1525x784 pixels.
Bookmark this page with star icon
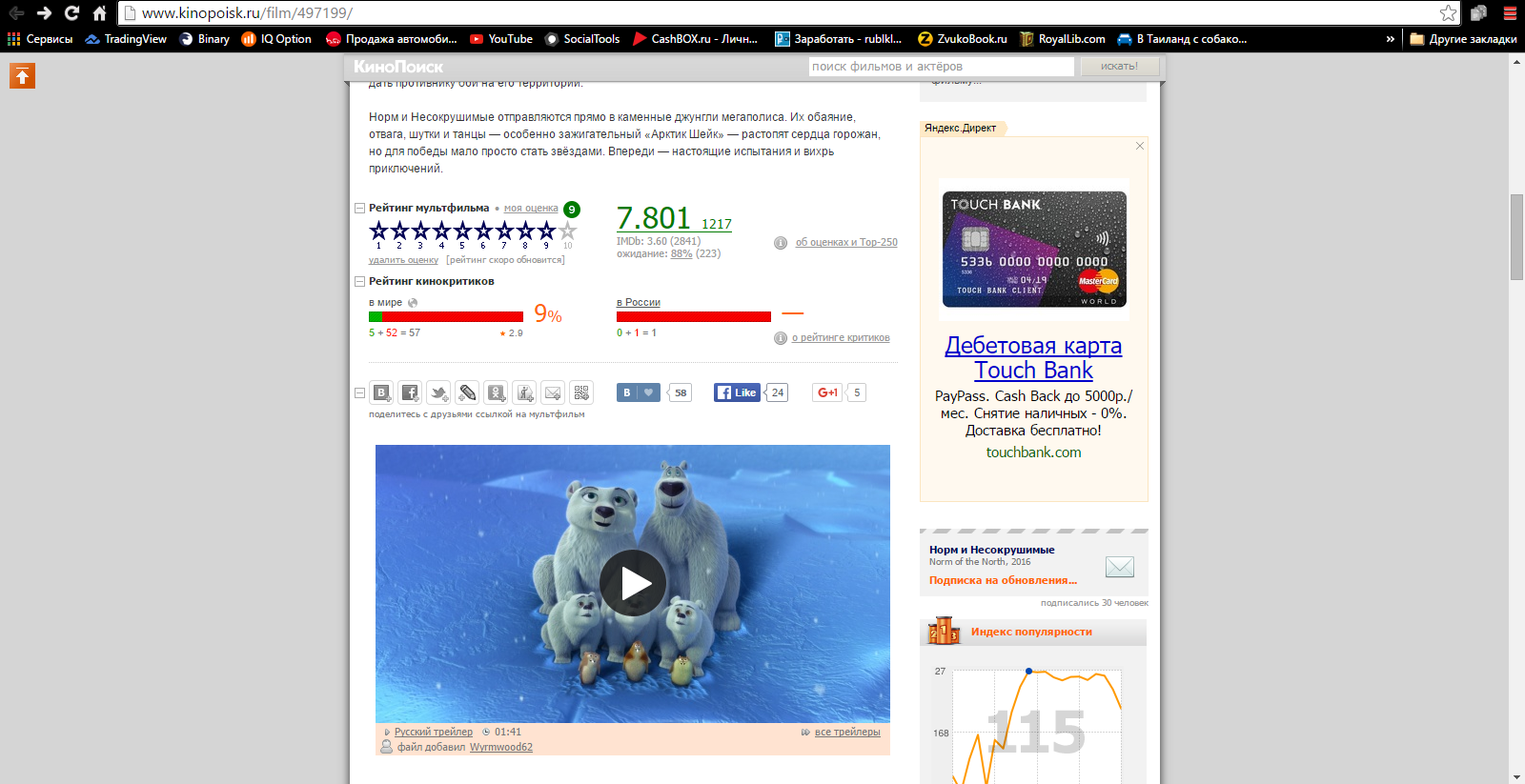(1448, 13)
